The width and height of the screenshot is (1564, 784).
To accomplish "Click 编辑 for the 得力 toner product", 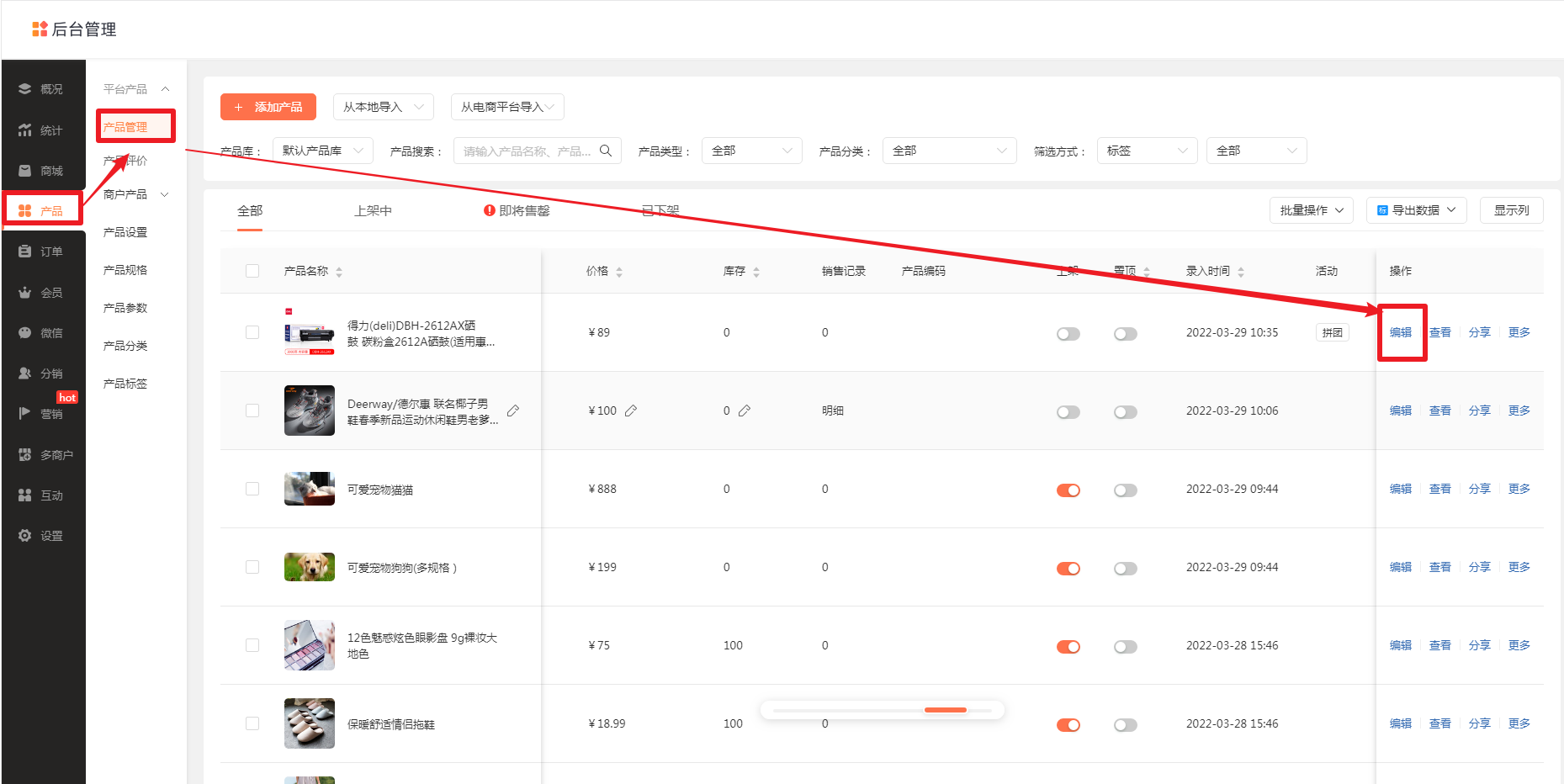I will (x=1401, y=332).
